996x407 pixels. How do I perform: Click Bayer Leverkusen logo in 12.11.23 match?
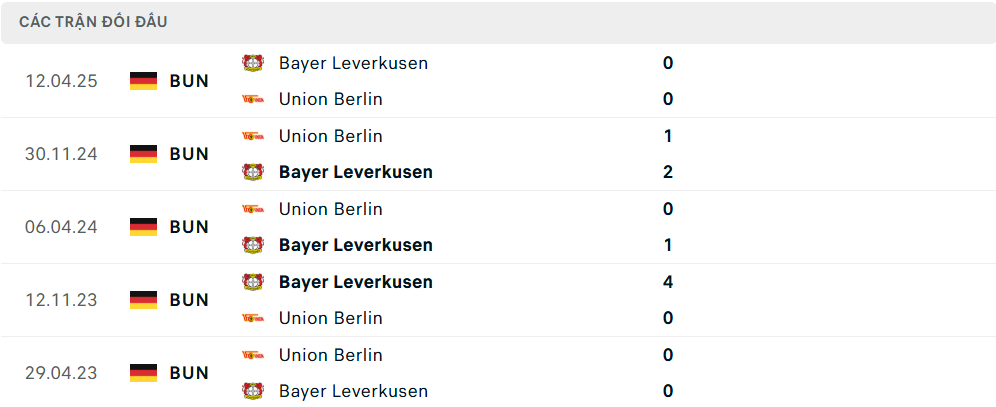(x=252, y=282)
